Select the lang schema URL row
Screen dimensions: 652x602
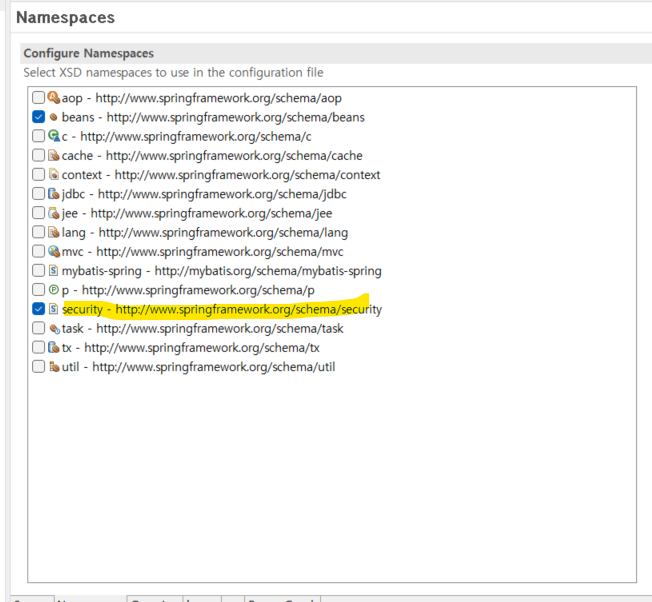(205, 232)
